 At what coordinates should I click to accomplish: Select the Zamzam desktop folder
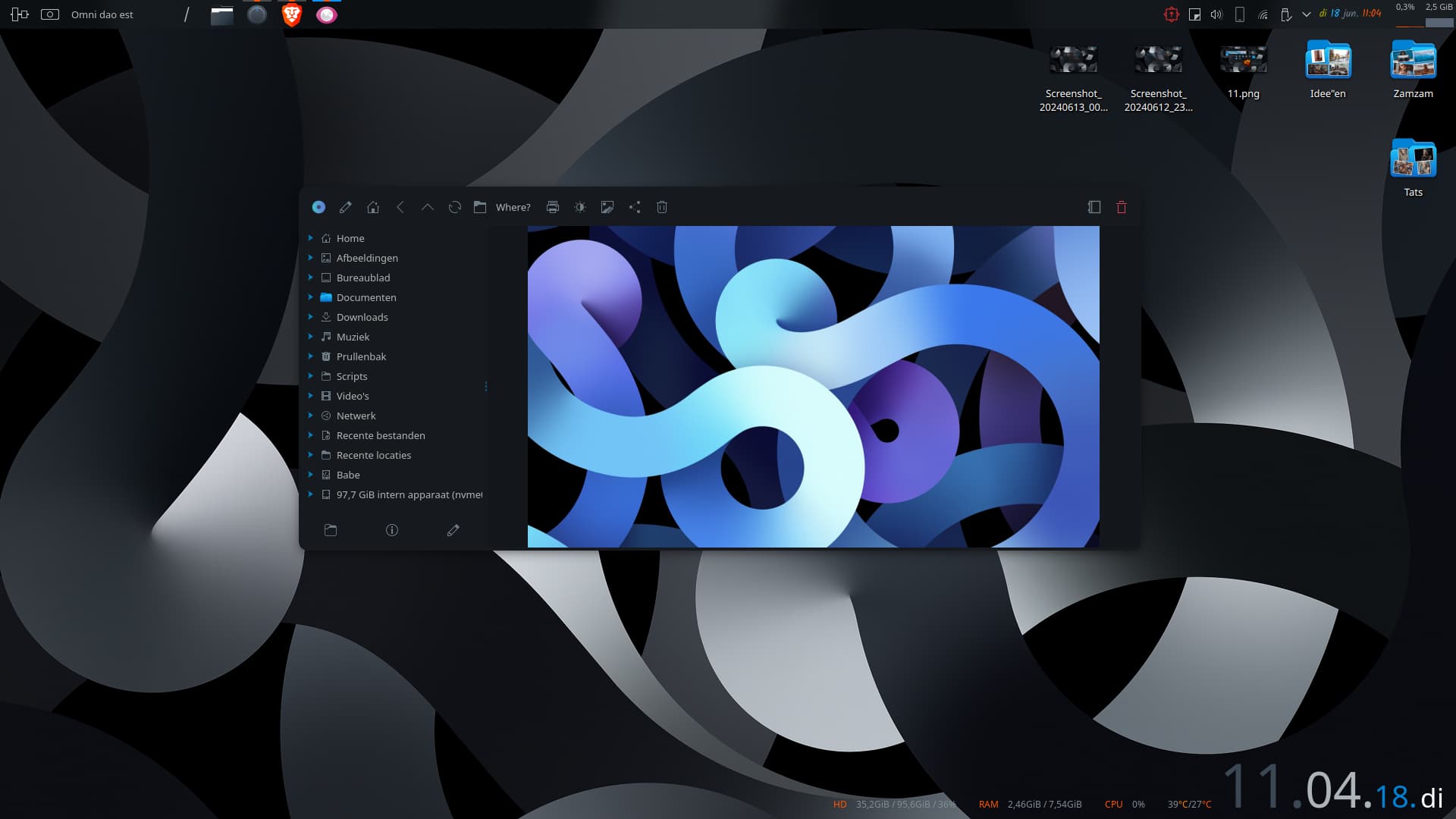tap(1413, 71)
